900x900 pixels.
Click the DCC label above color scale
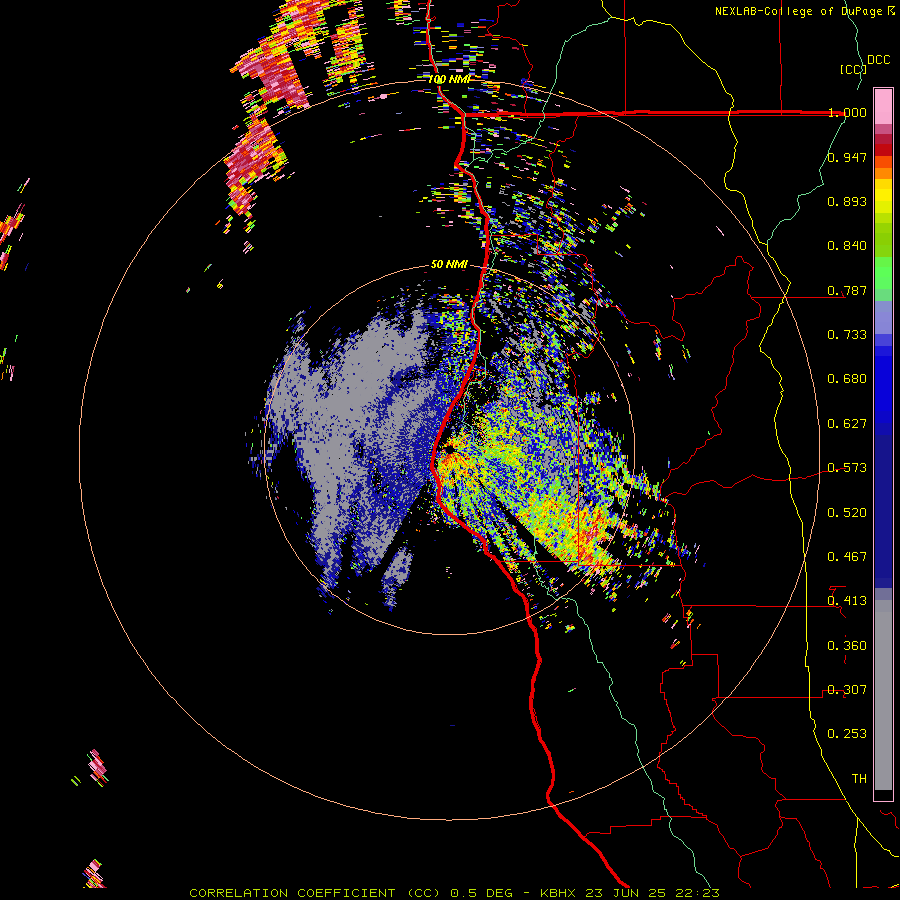(879, 60)
